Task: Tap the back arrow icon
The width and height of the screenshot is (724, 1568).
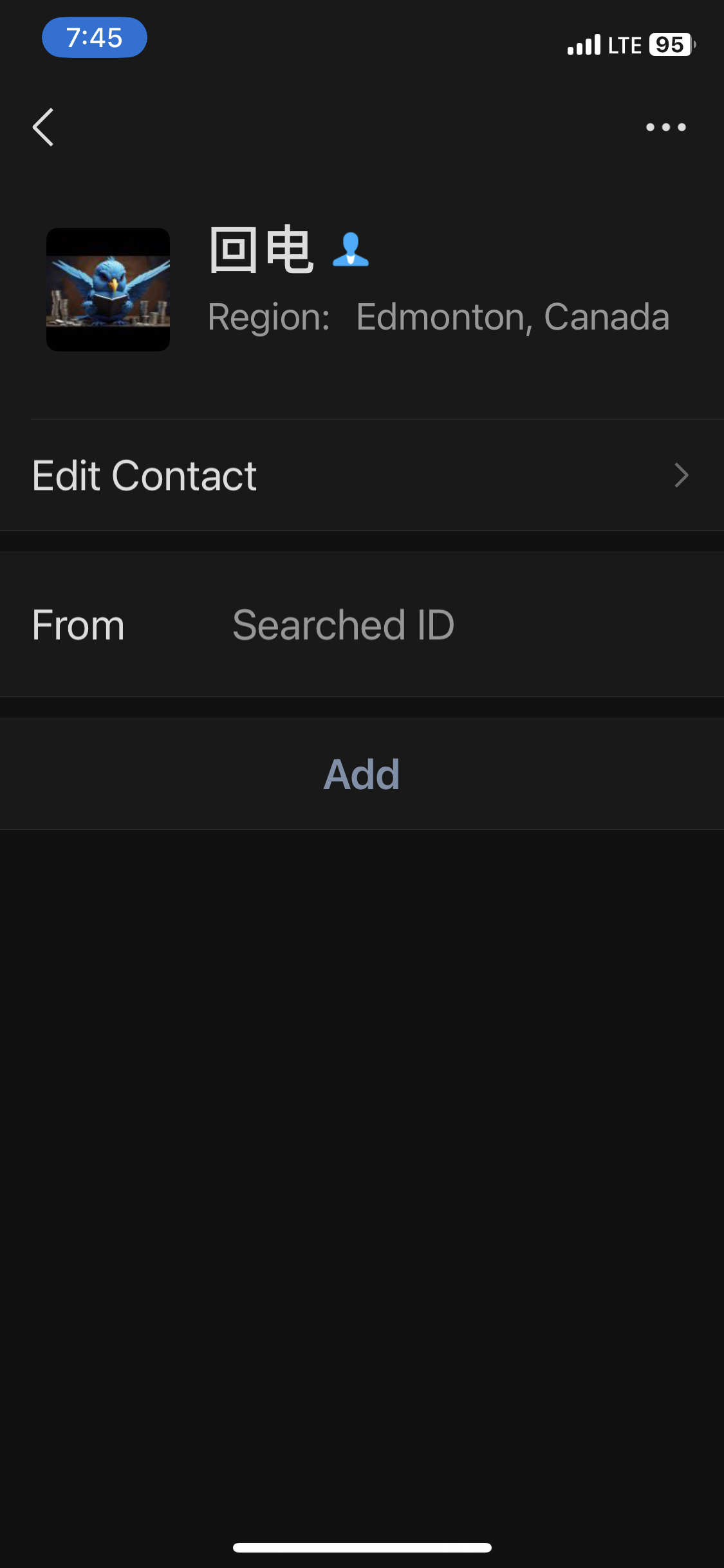Action: click(x=43, y=127)
